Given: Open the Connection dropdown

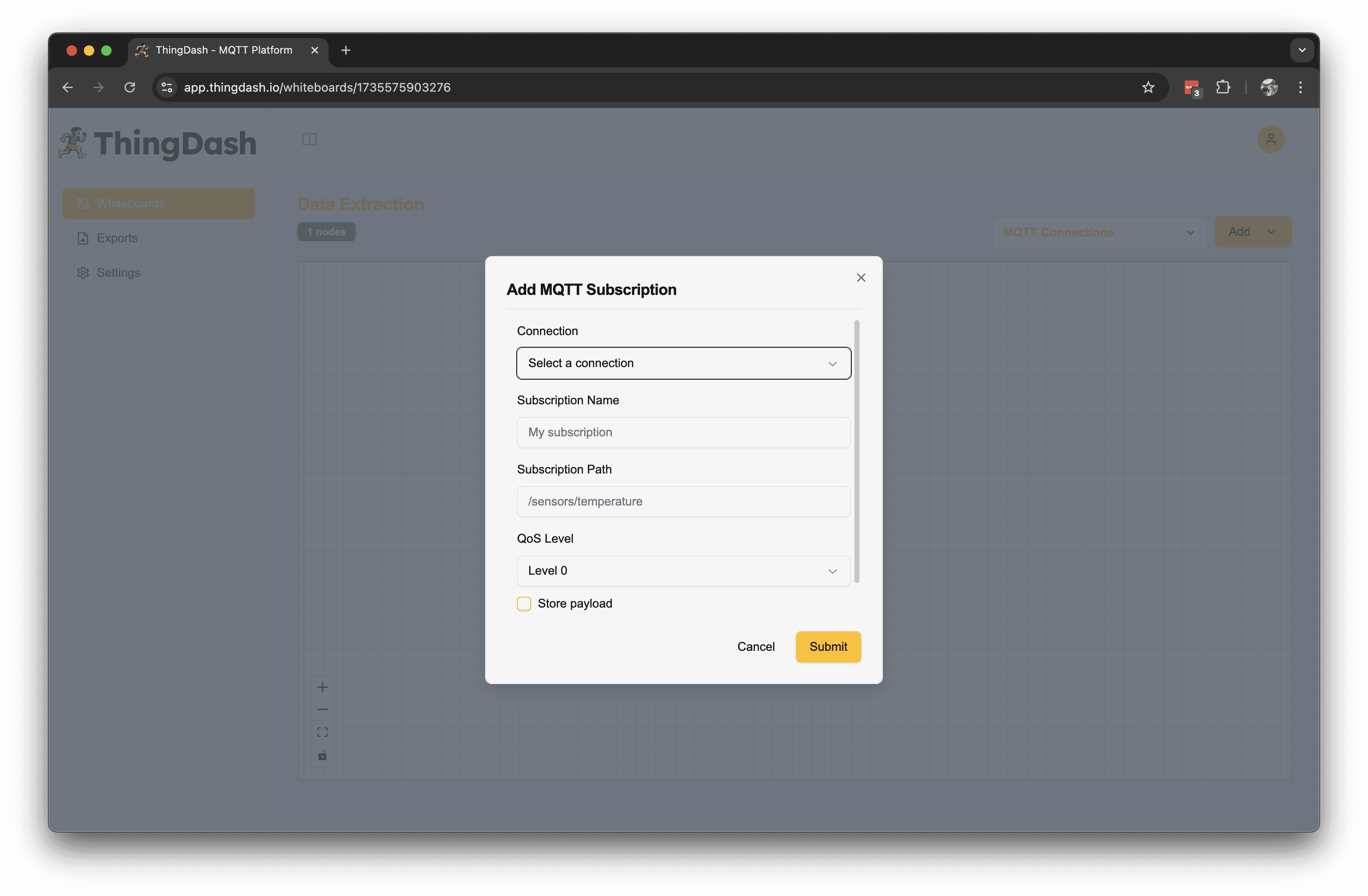Looking at the screenshot, I should [x=684, y=363].
